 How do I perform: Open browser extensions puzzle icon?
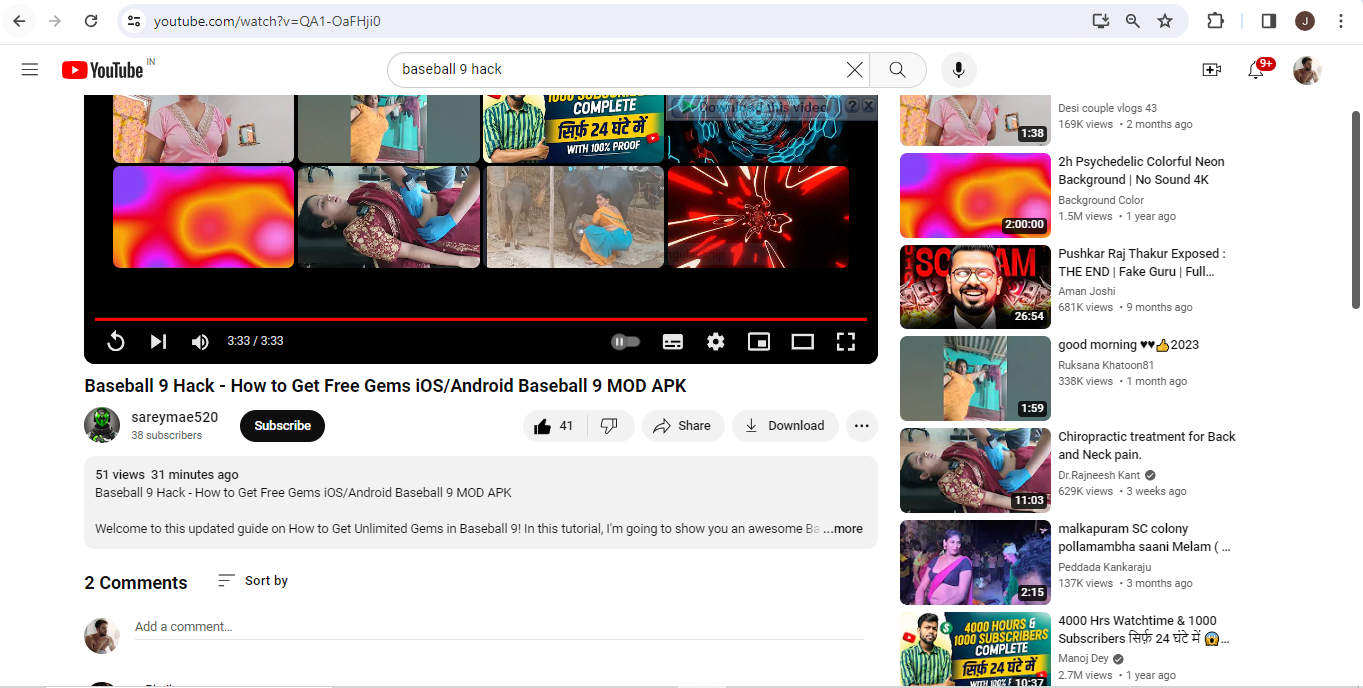[1215, 21]
